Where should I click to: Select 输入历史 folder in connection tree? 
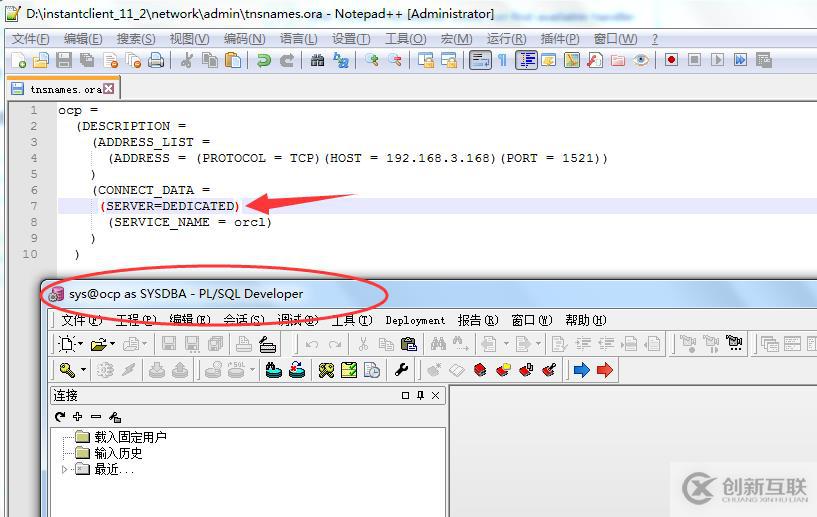[118, 453]
